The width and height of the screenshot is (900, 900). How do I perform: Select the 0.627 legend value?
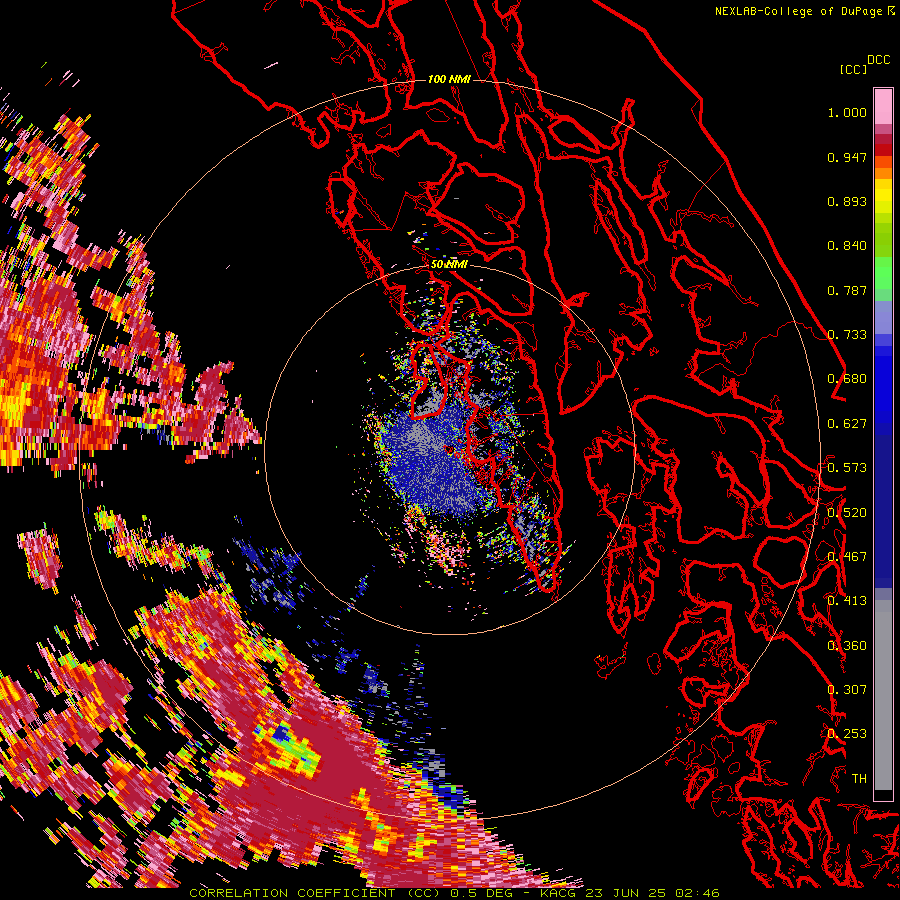(847, 424)
